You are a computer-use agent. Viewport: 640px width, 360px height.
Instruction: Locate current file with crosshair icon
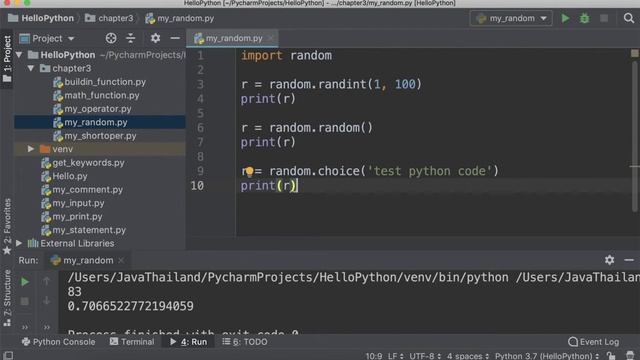click(x=111, y=38)
